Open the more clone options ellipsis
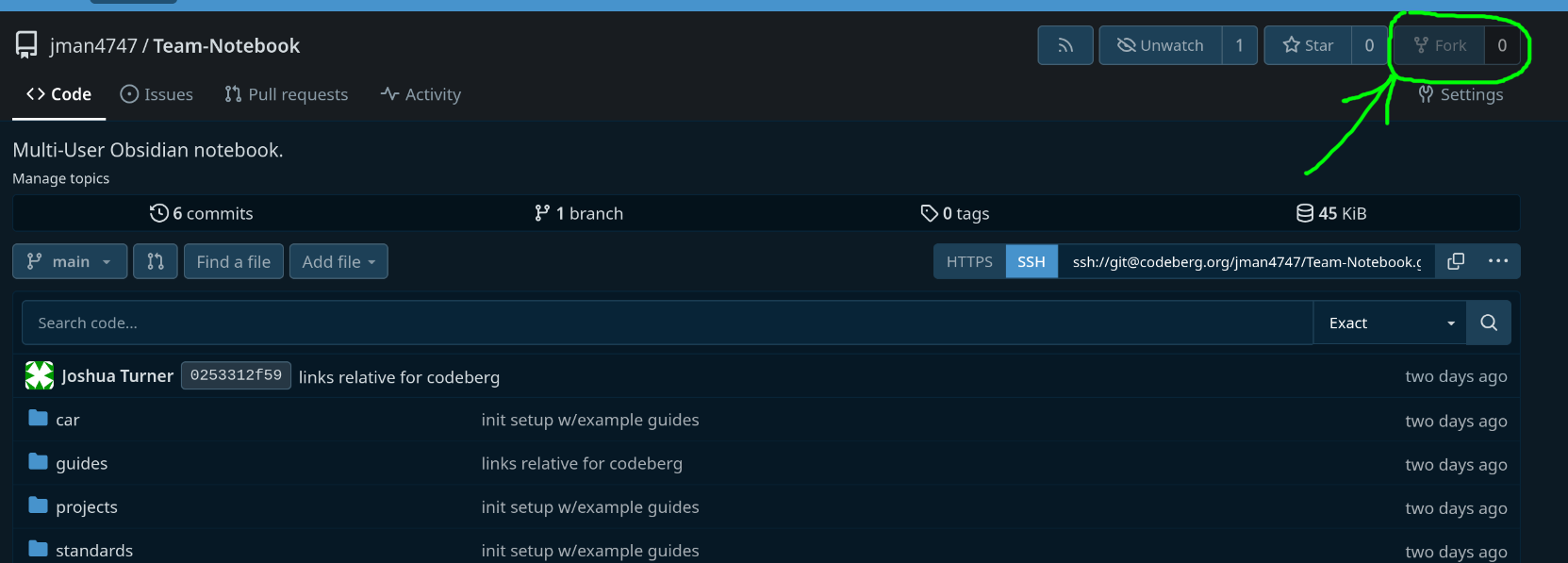This screenshot has width=1568, height=563. [x=1498, y=261]
